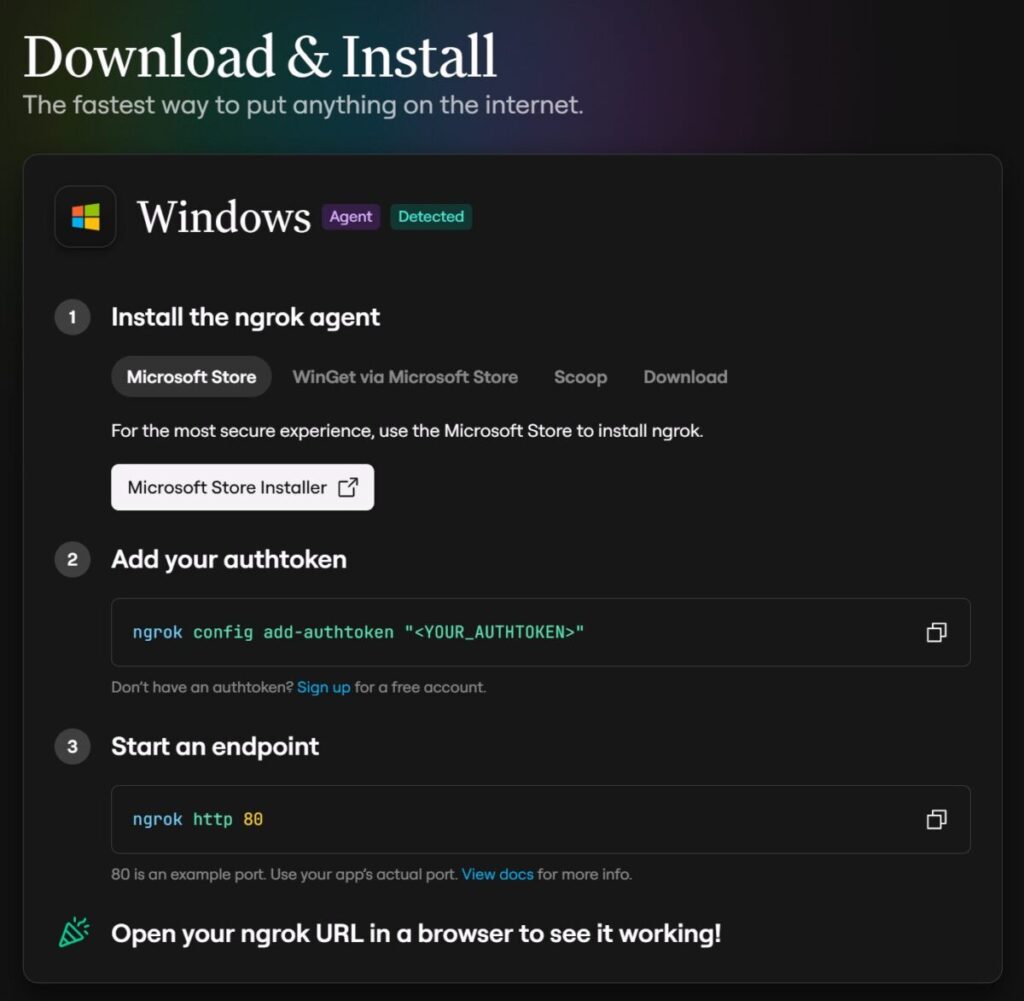Screen dimensions: 1024x1001
Task: Open the View docs link
Action: 497,874
